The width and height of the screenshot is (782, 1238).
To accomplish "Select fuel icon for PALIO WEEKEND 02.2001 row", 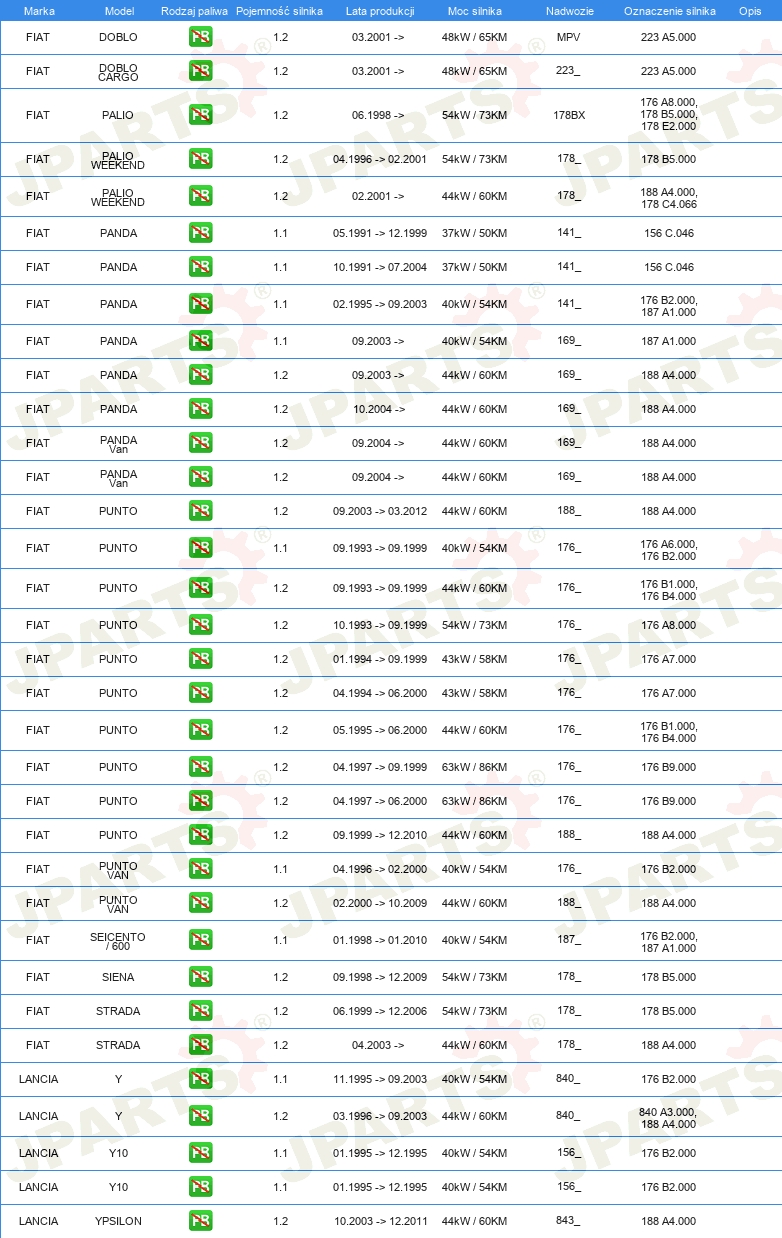I will pyautogui.click(x=200, y=196).
